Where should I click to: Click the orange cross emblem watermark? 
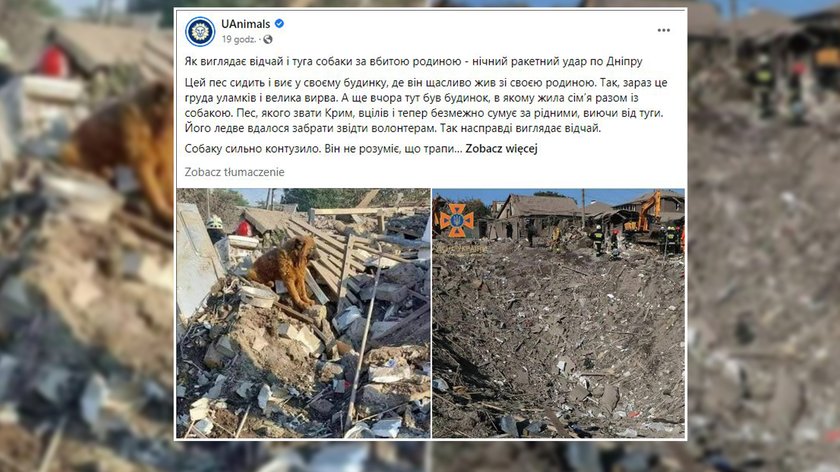[456, 220]
